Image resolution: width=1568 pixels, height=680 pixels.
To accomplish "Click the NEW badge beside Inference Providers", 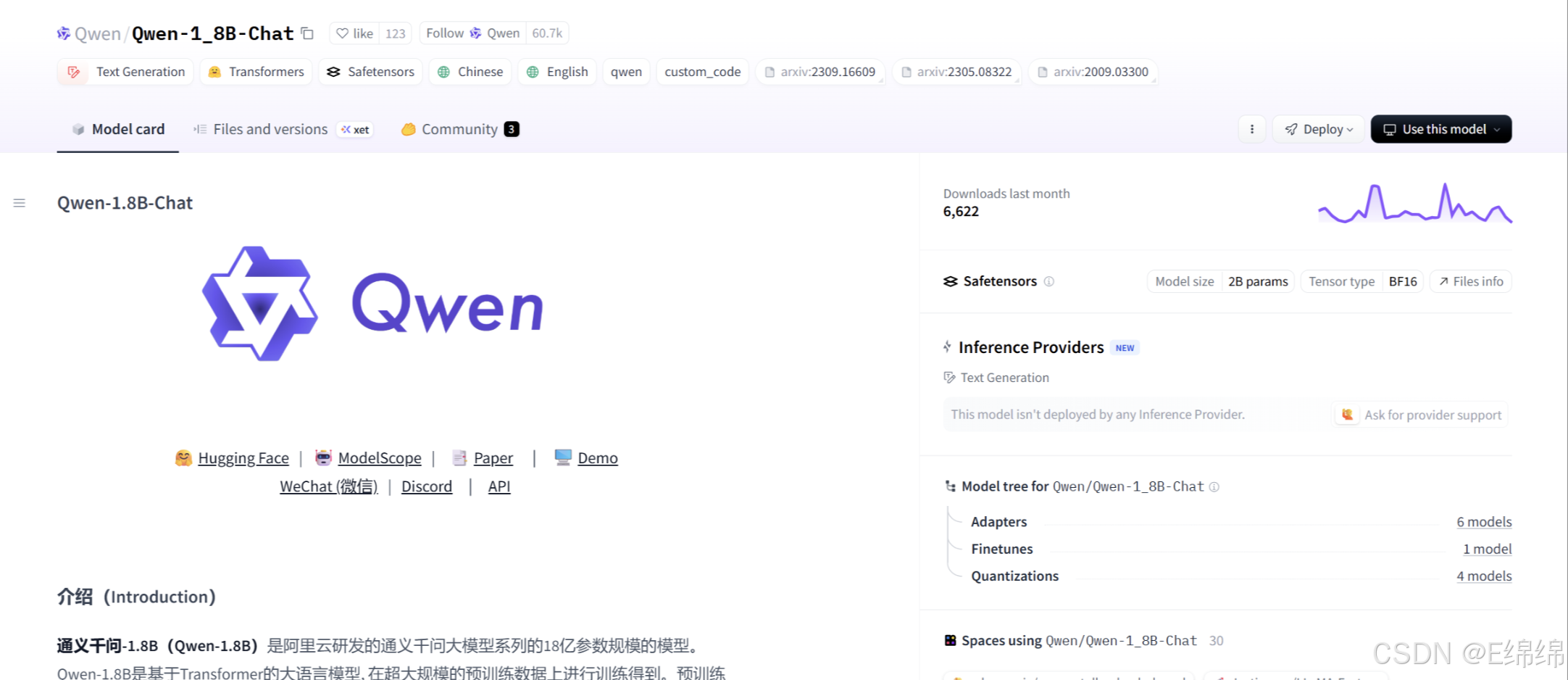I will click(x=1125, y=348).
